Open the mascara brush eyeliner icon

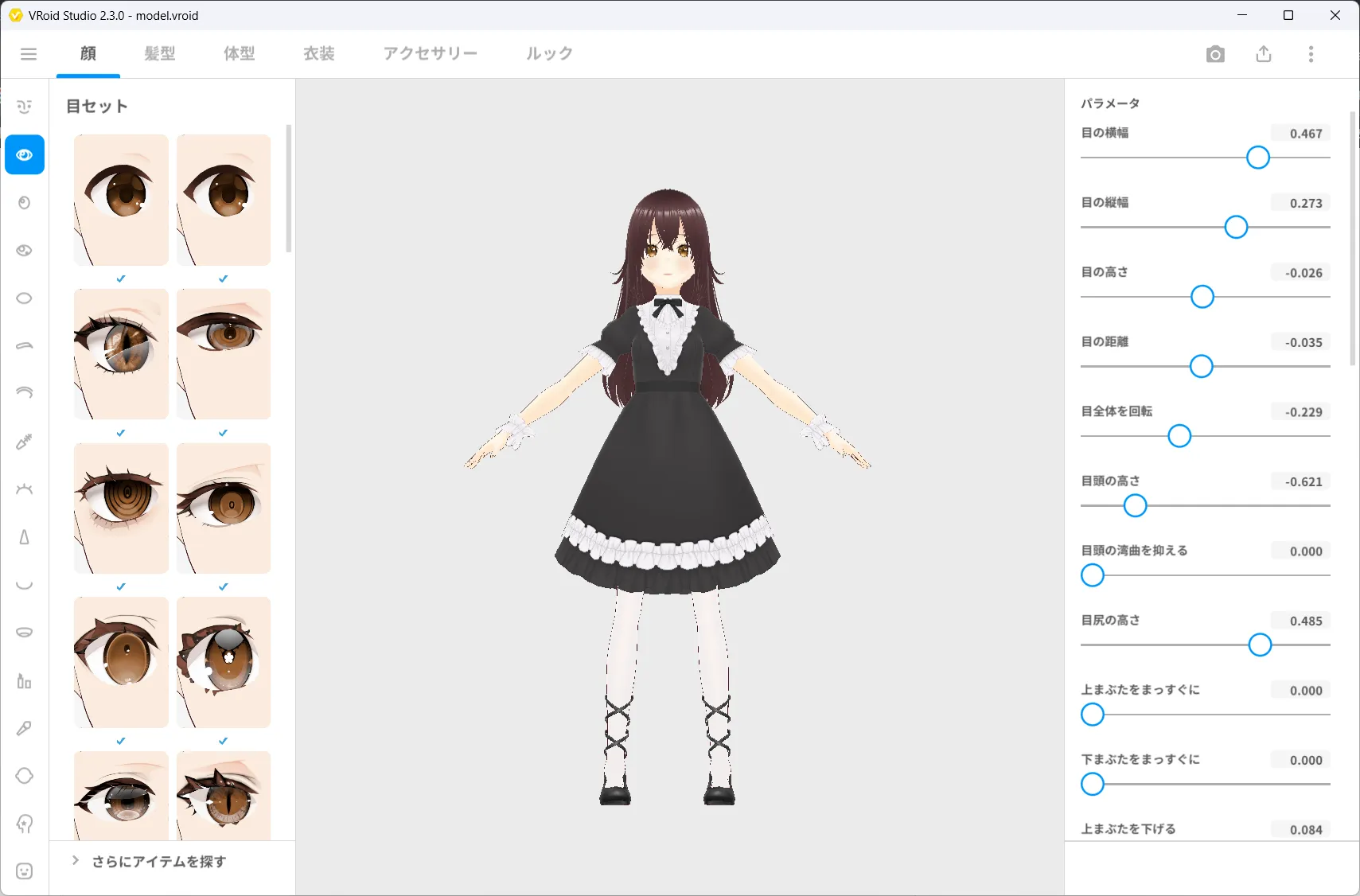click(25, 442)
